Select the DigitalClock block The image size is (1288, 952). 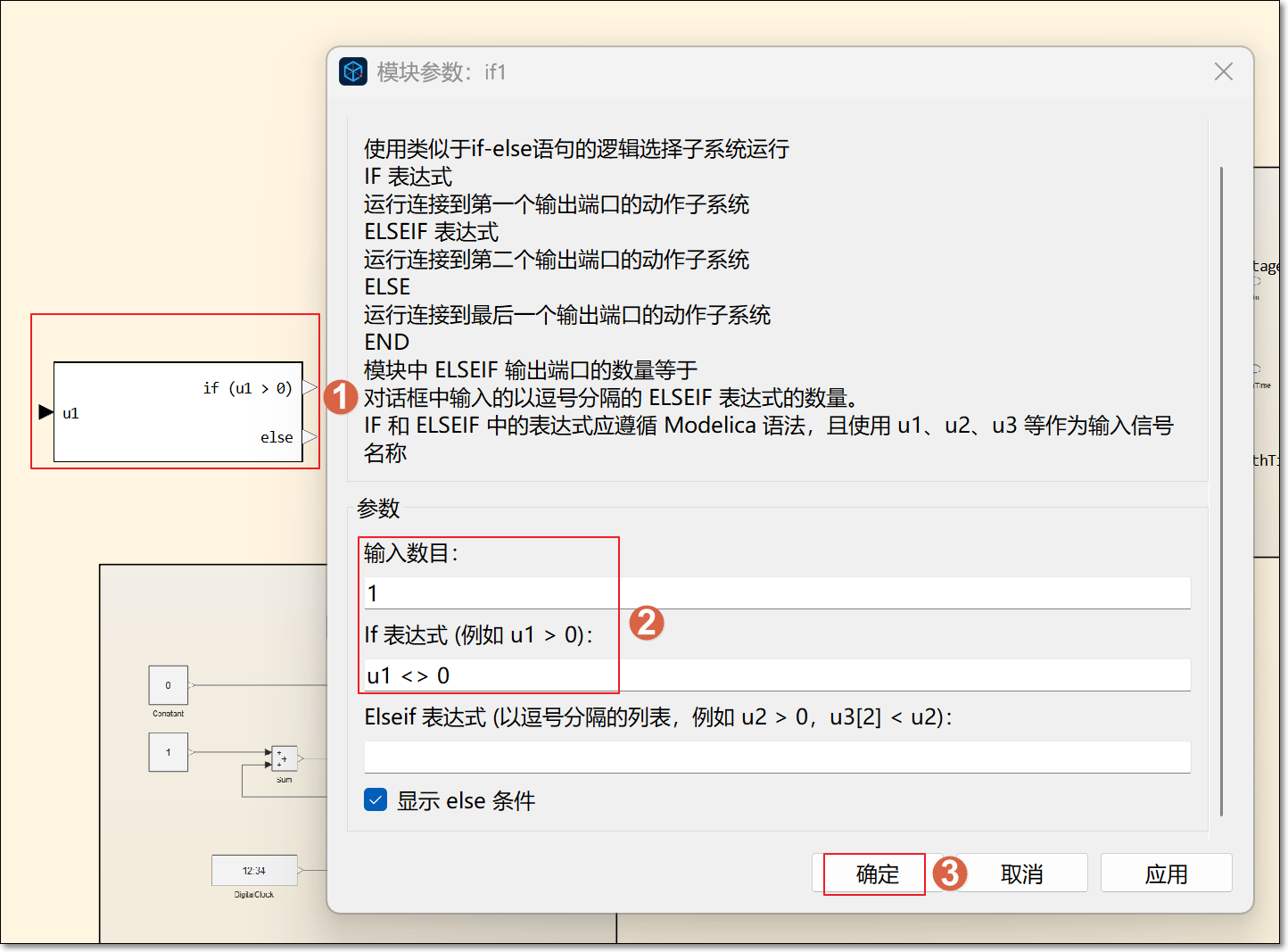pyautogui.click(x=254, y=870)
